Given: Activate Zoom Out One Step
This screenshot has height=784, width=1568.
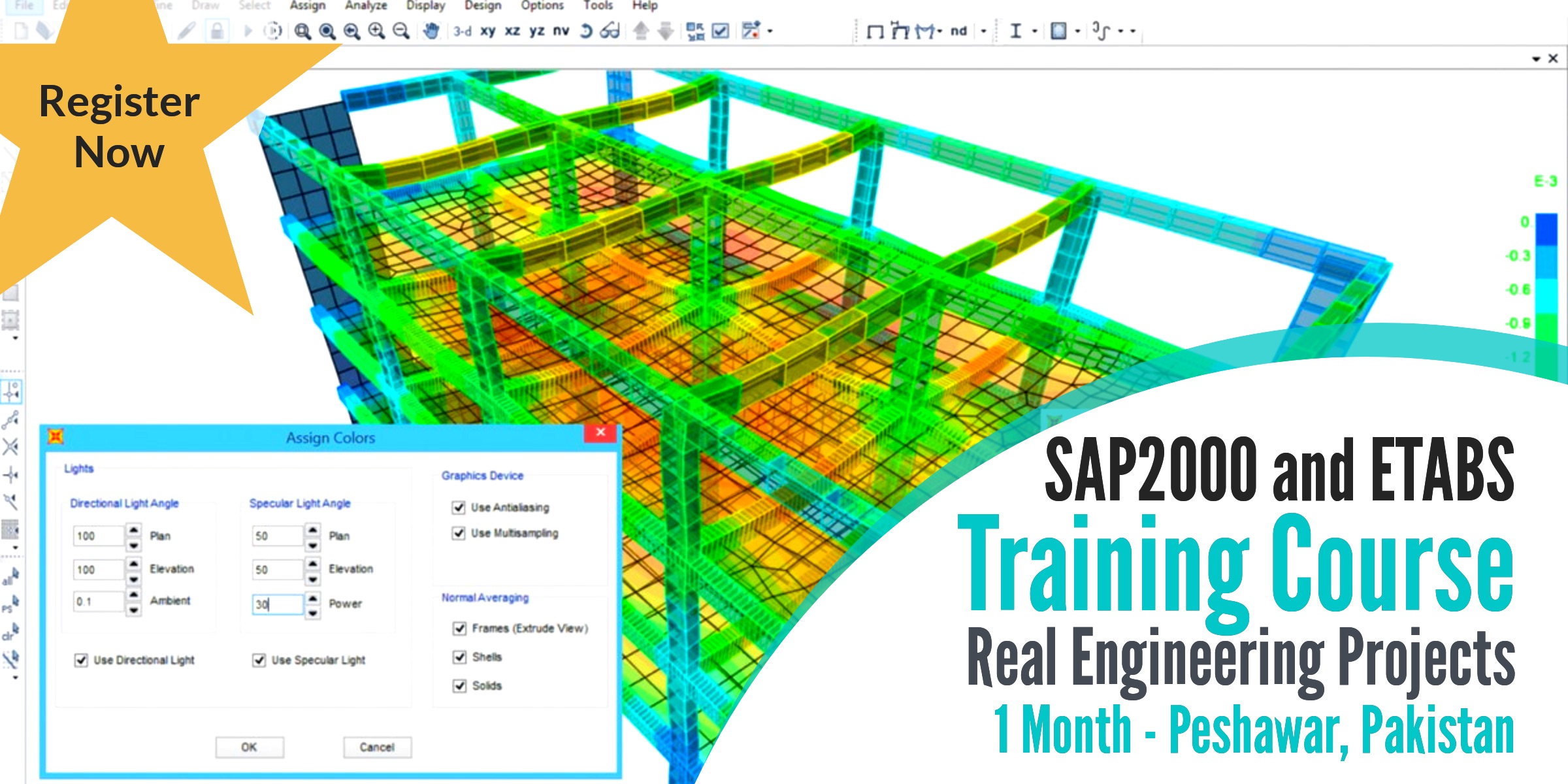Looking at the screenshot, I should click(400, 30).
